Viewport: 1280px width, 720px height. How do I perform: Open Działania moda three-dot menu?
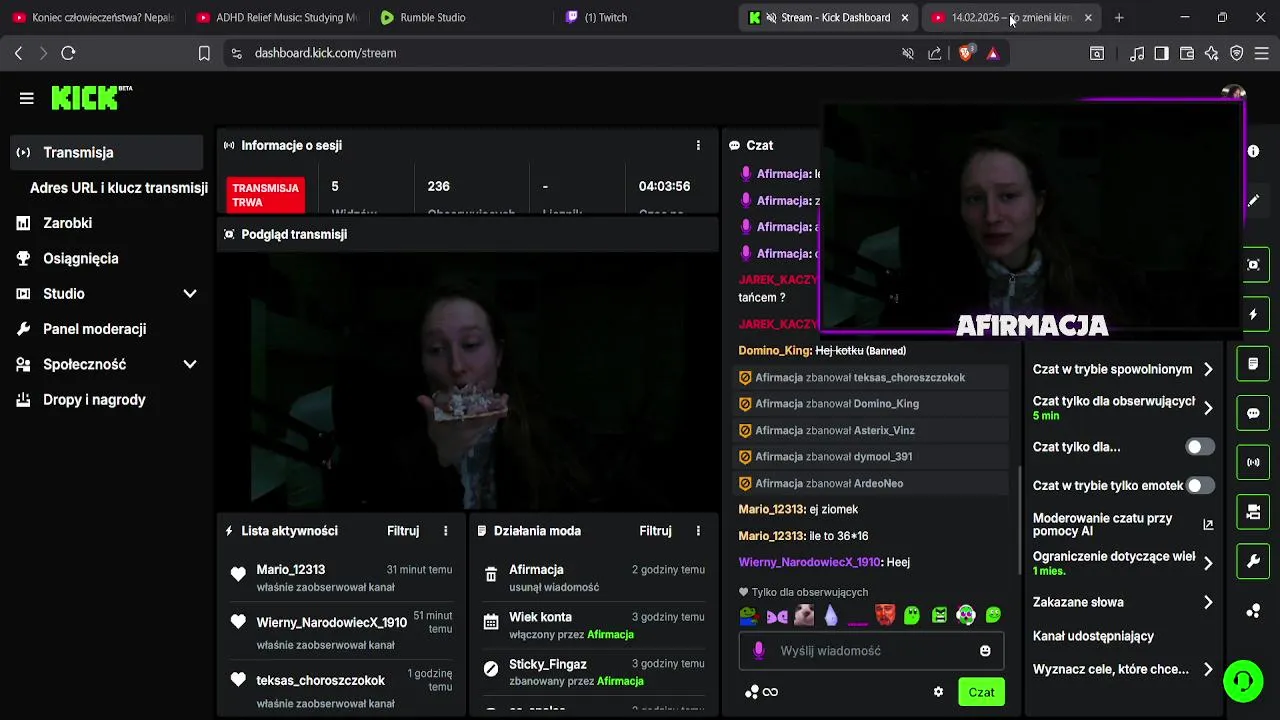(x=698, y=531)
